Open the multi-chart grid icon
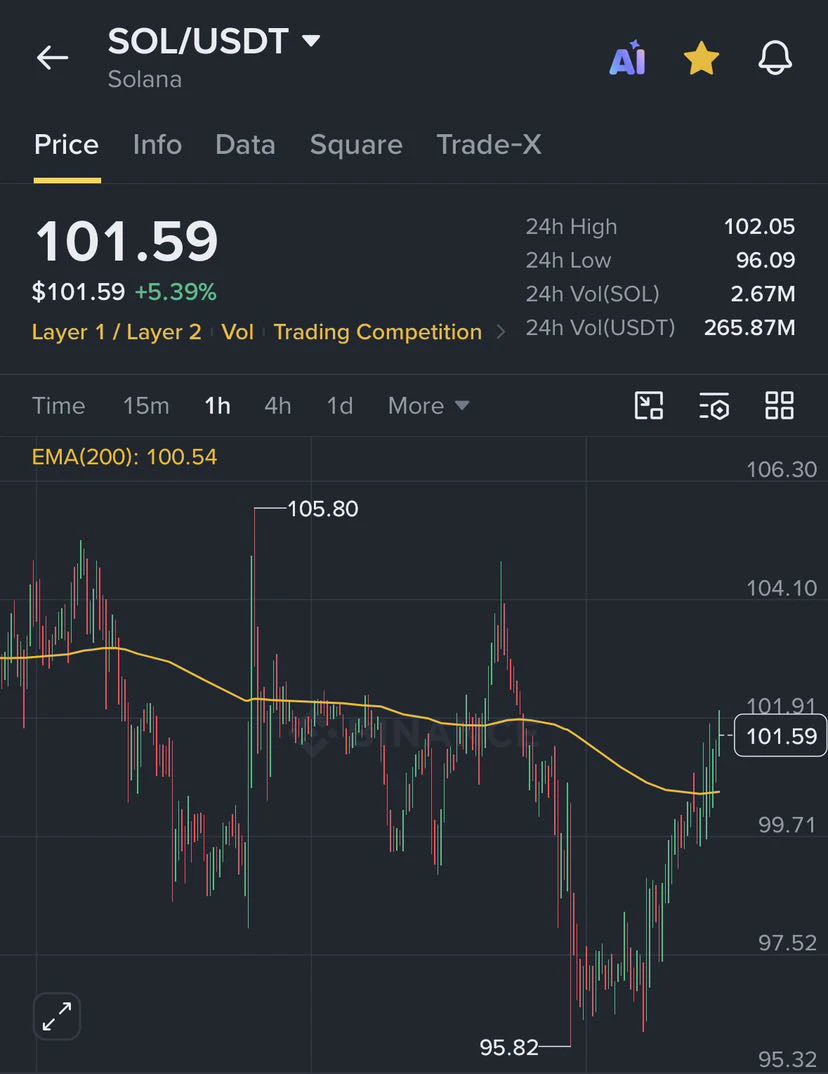 click(779, 405)
